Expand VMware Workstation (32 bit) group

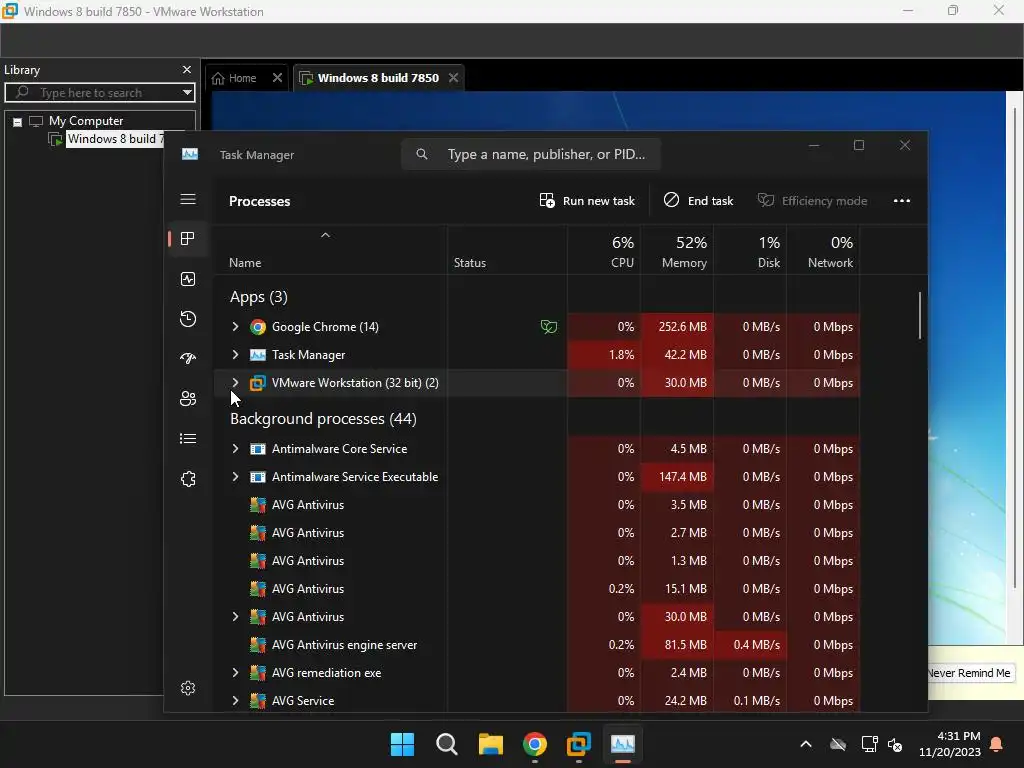pos(235,383)
